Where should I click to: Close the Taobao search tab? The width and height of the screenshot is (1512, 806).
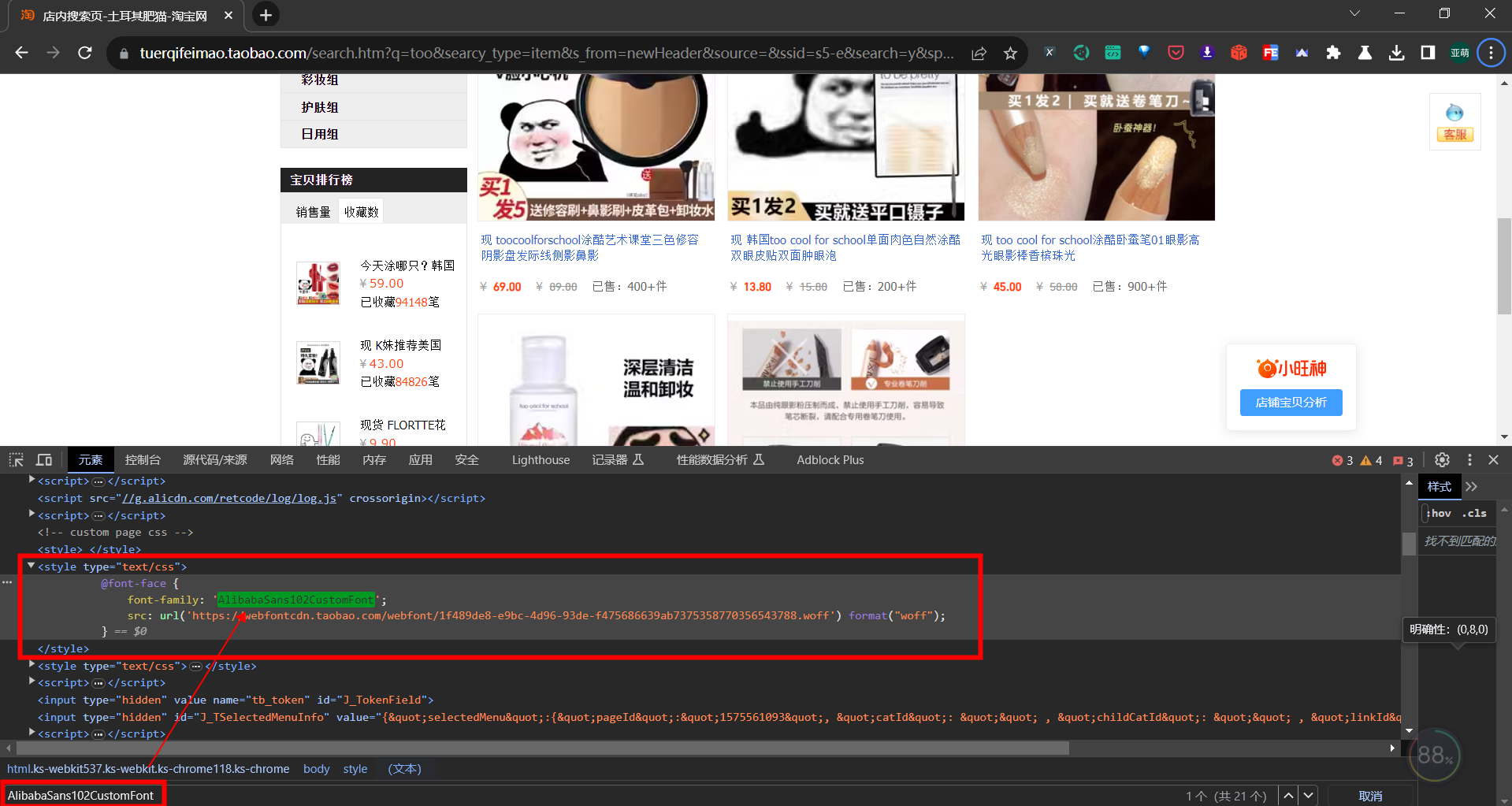click(x=228, y=15)
